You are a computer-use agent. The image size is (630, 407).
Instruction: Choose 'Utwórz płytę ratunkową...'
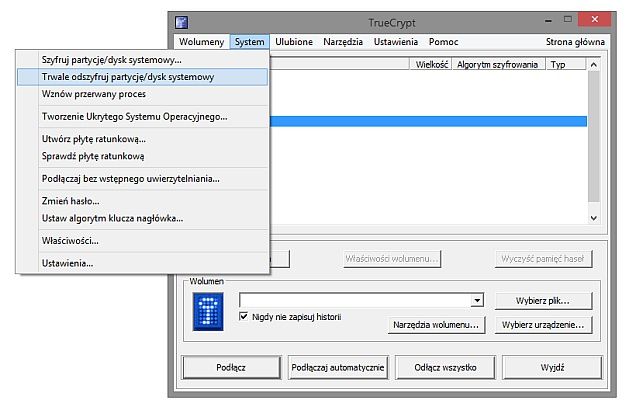[x=142, y=139]
